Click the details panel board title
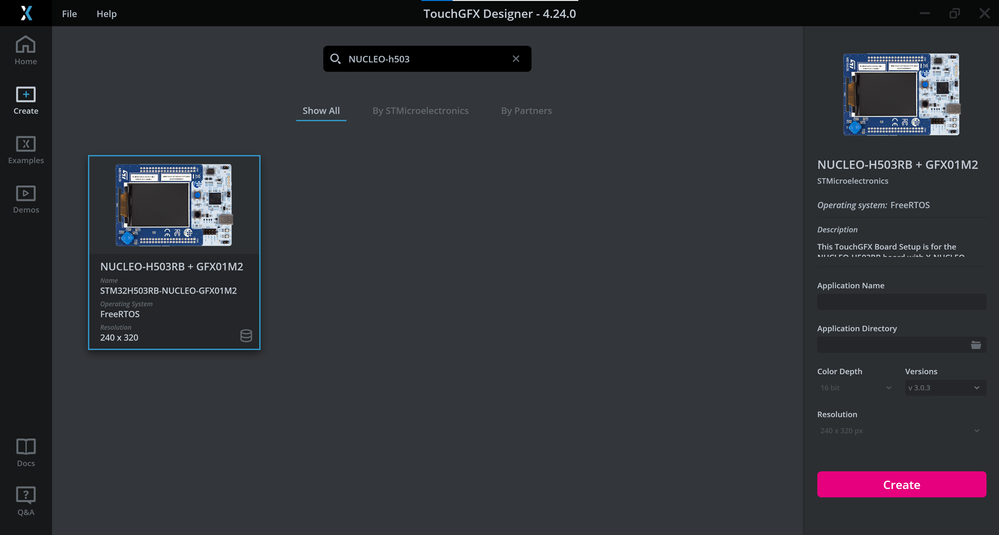 pos(898,164)
